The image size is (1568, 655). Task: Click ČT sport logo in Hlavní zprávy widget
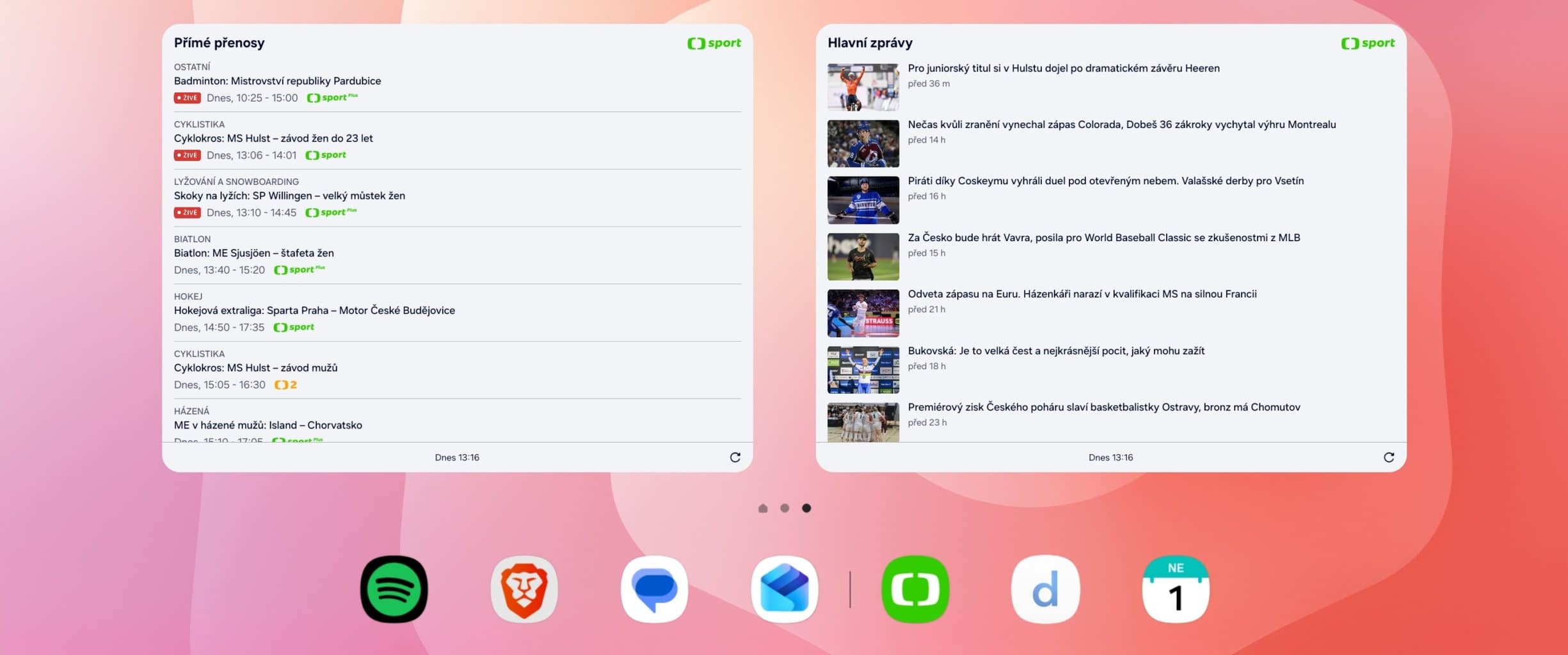click(x=1368, y=43)
